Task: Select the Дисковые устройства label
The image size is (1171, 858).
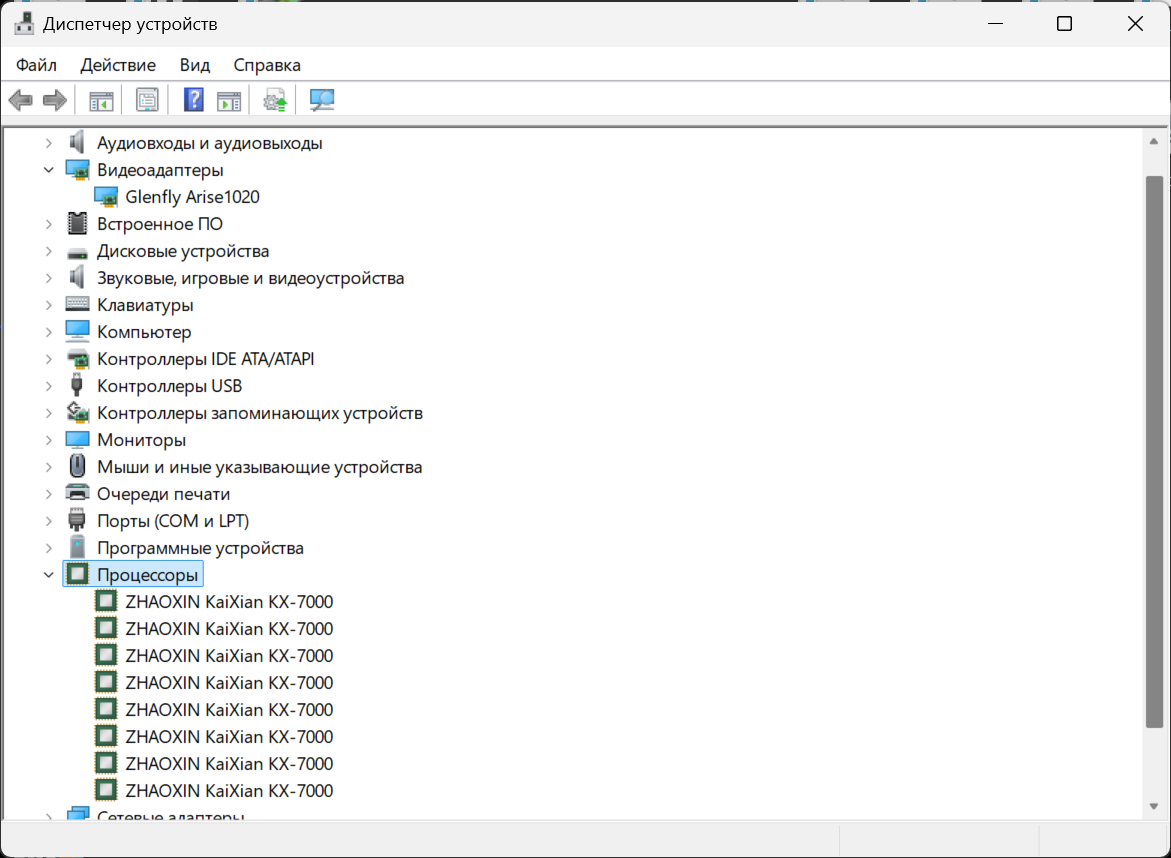Action: pyautogui.click(x=183, y=252)
